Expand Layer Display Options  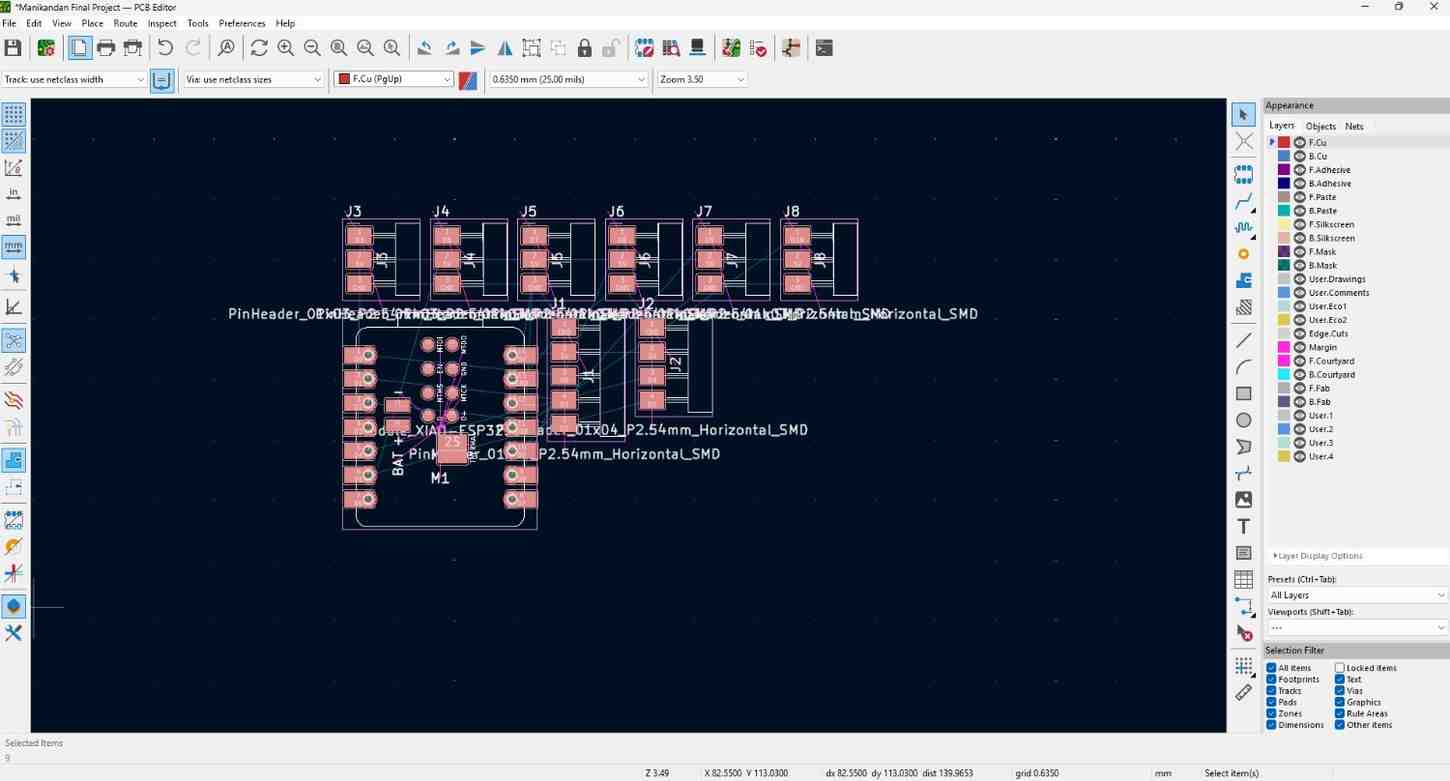pyautogui.click(x=1318, y=556)
